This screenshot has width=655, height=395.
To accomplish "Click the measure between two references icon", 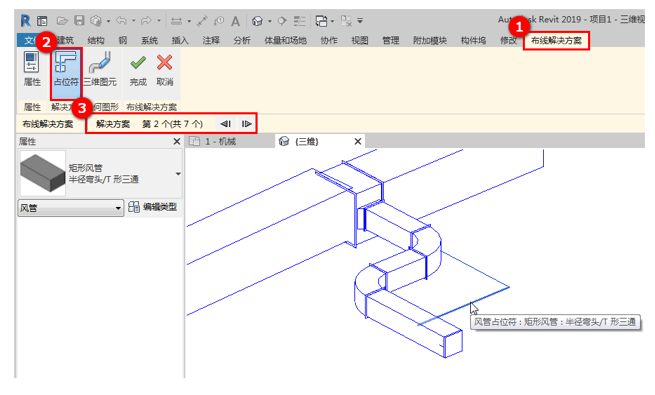I will pos(177,20).
